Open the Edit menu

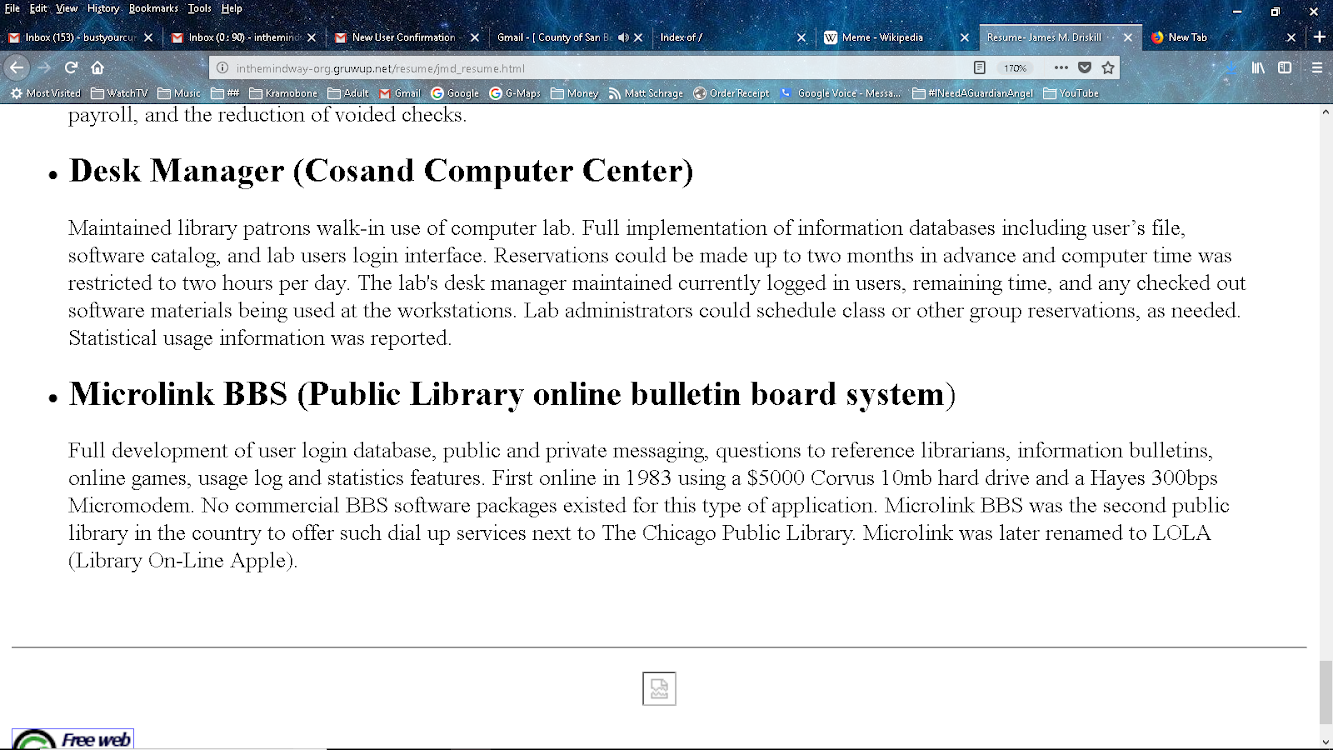click(38, 8)
